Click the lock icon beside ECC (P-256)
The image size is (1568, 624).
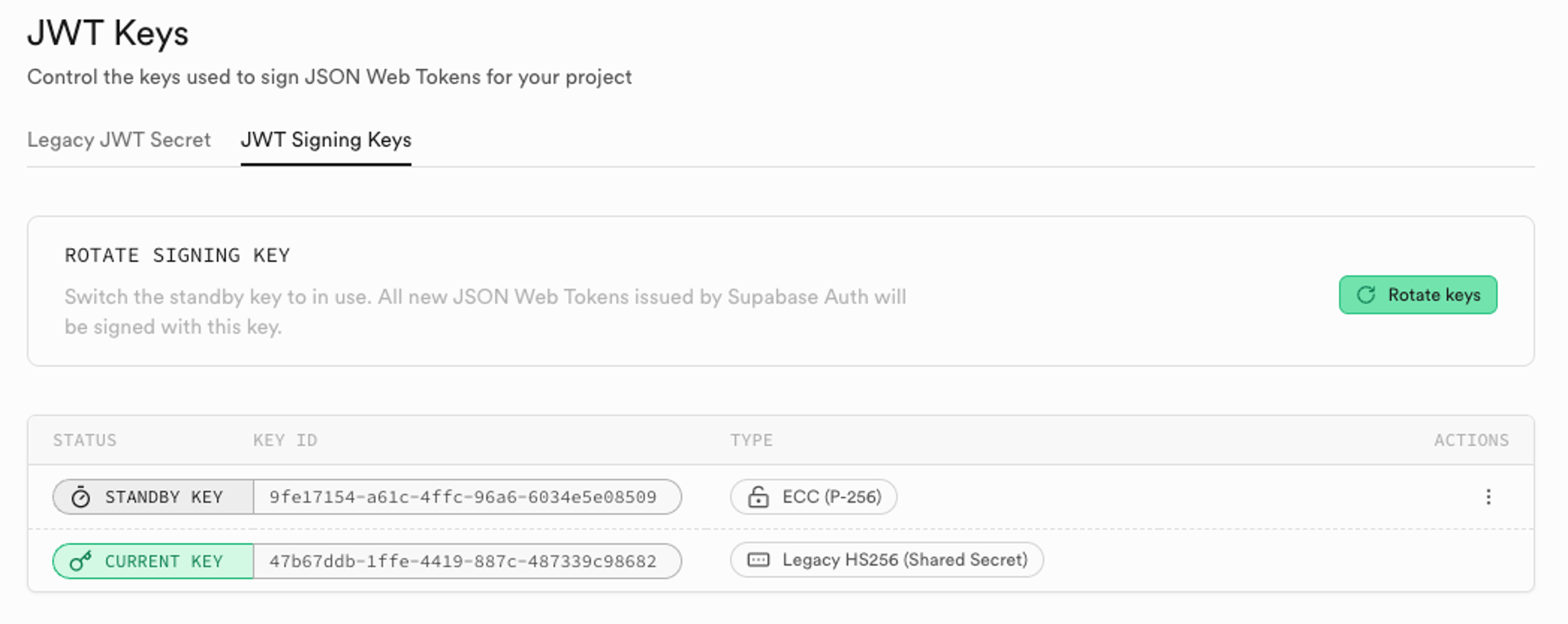tap(758, 497)
